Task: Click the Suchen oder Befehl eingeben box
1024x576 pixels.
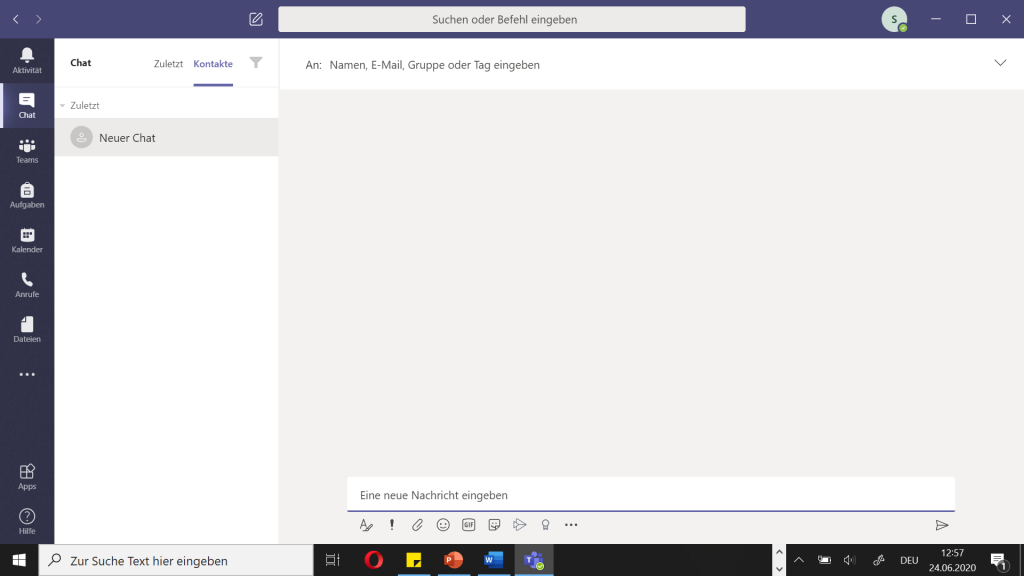Action: click(x=511, y=19)
